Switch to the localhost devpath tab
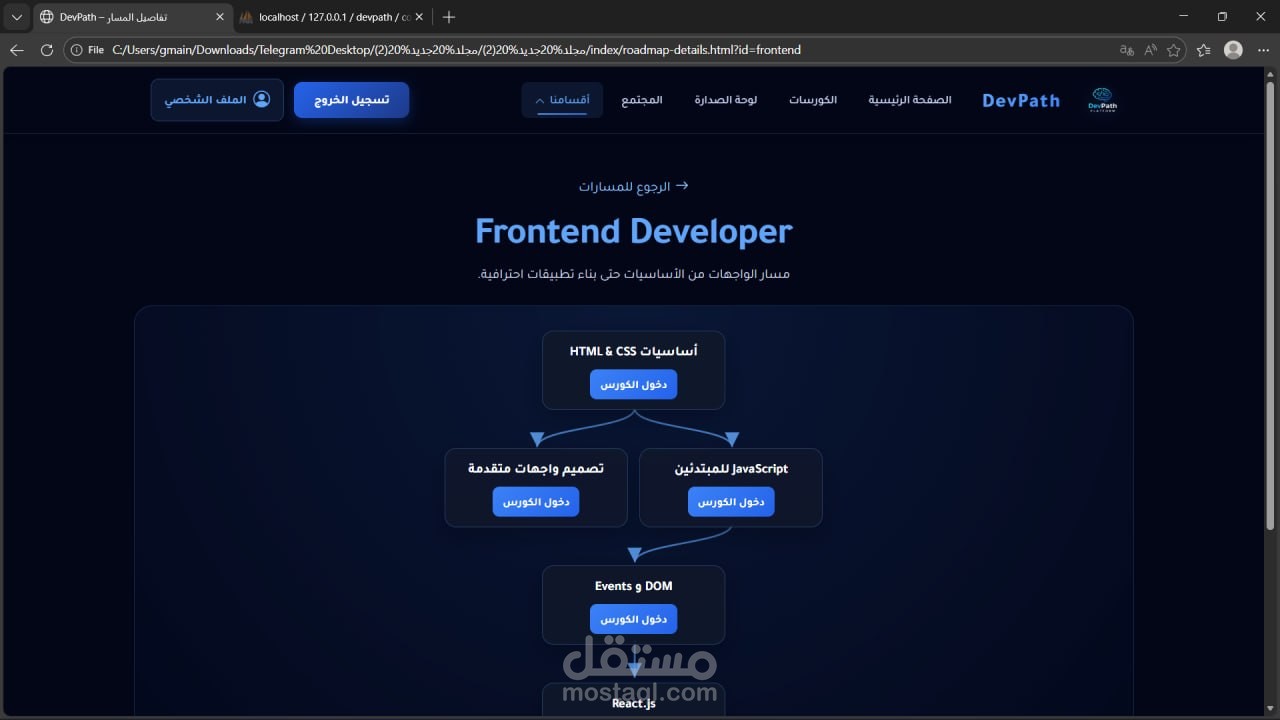1280x720 pixels. (333, 17)
